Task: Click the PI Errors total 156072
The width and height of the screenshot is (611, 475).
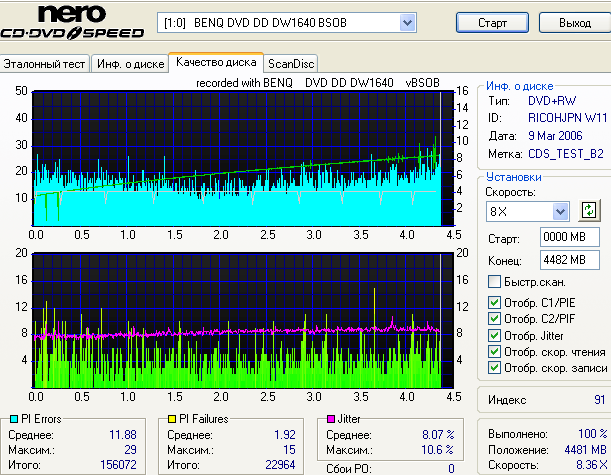Action: point(118,464)
